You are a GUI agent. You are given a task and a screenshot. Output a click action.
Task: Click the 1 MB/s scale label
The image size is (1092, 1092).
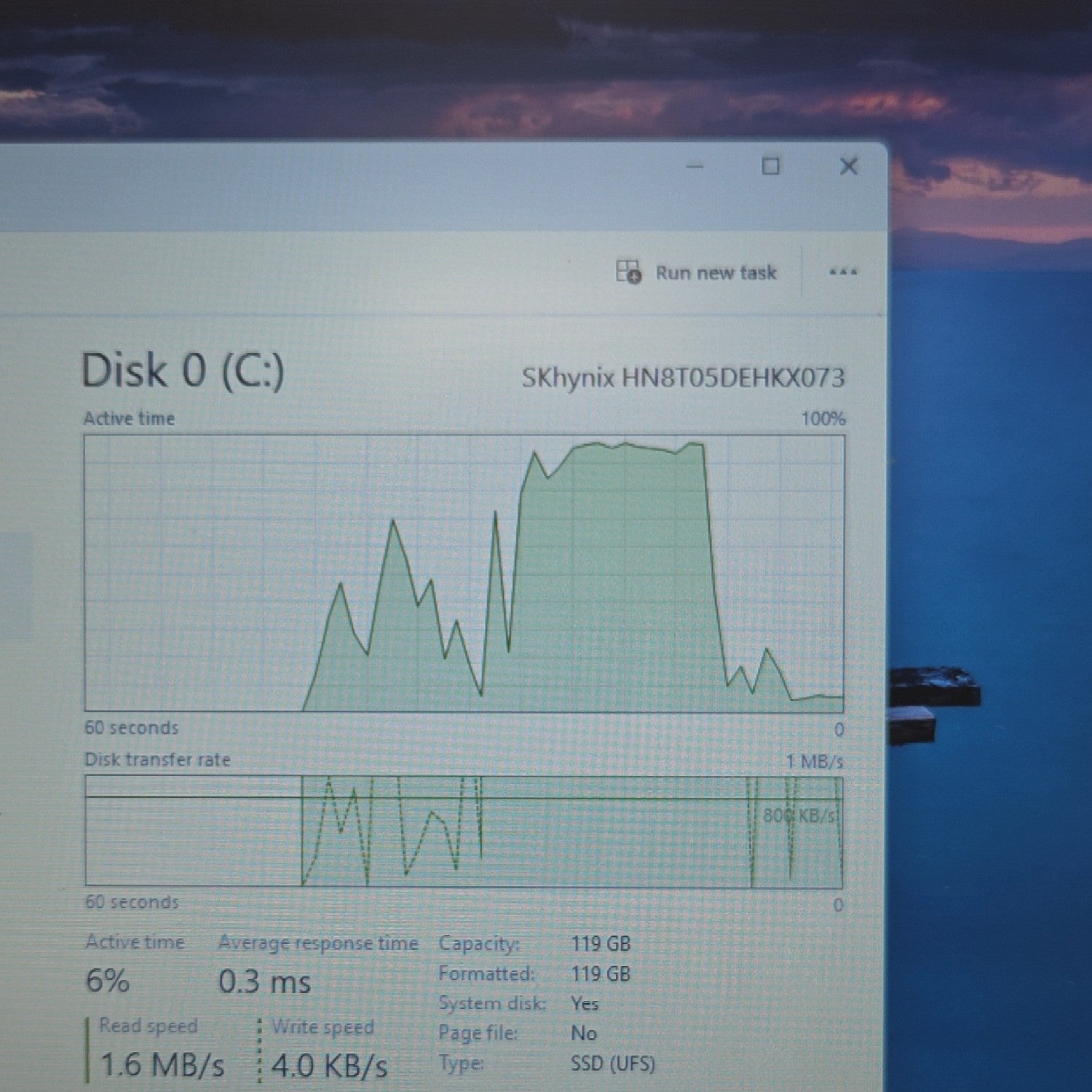(815, 761)
